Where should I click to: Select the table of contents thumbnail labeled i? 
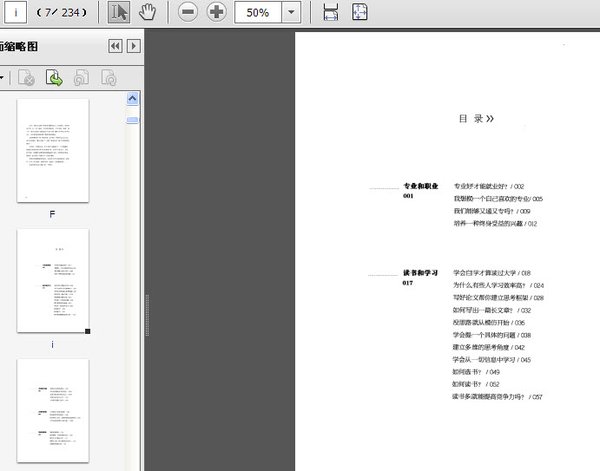(53, 282)
